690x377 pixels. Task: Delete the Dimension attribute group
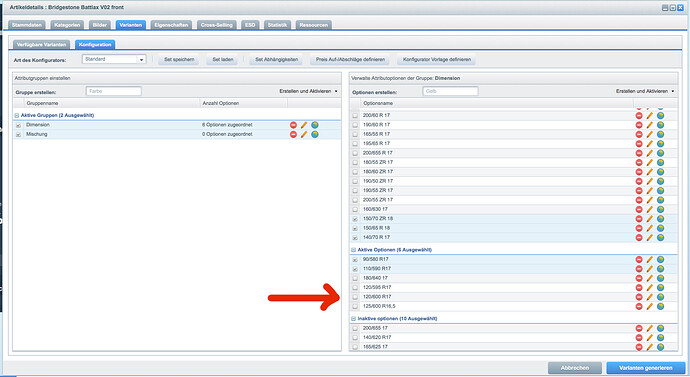coord(294,125)
